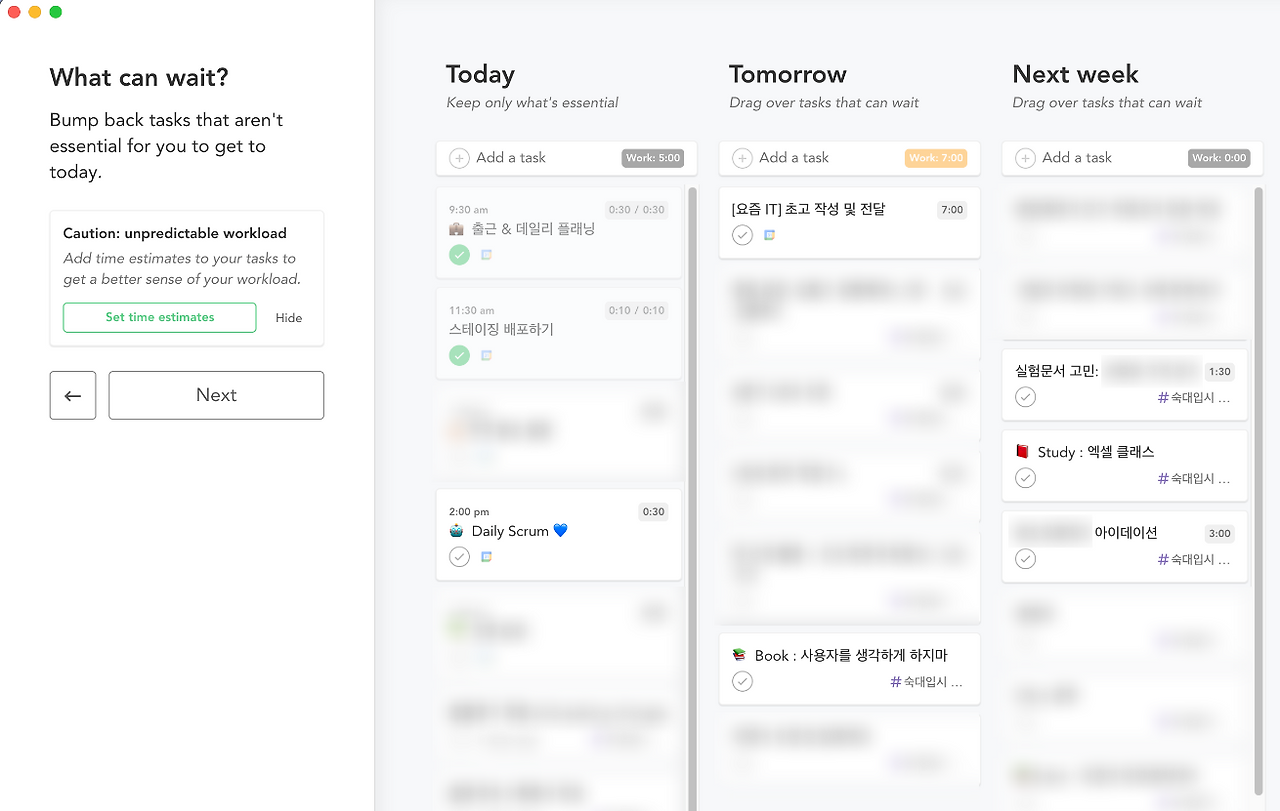
Task: Click the 0:30 time estimate on Daily Scrum
Action: (653, 512)
